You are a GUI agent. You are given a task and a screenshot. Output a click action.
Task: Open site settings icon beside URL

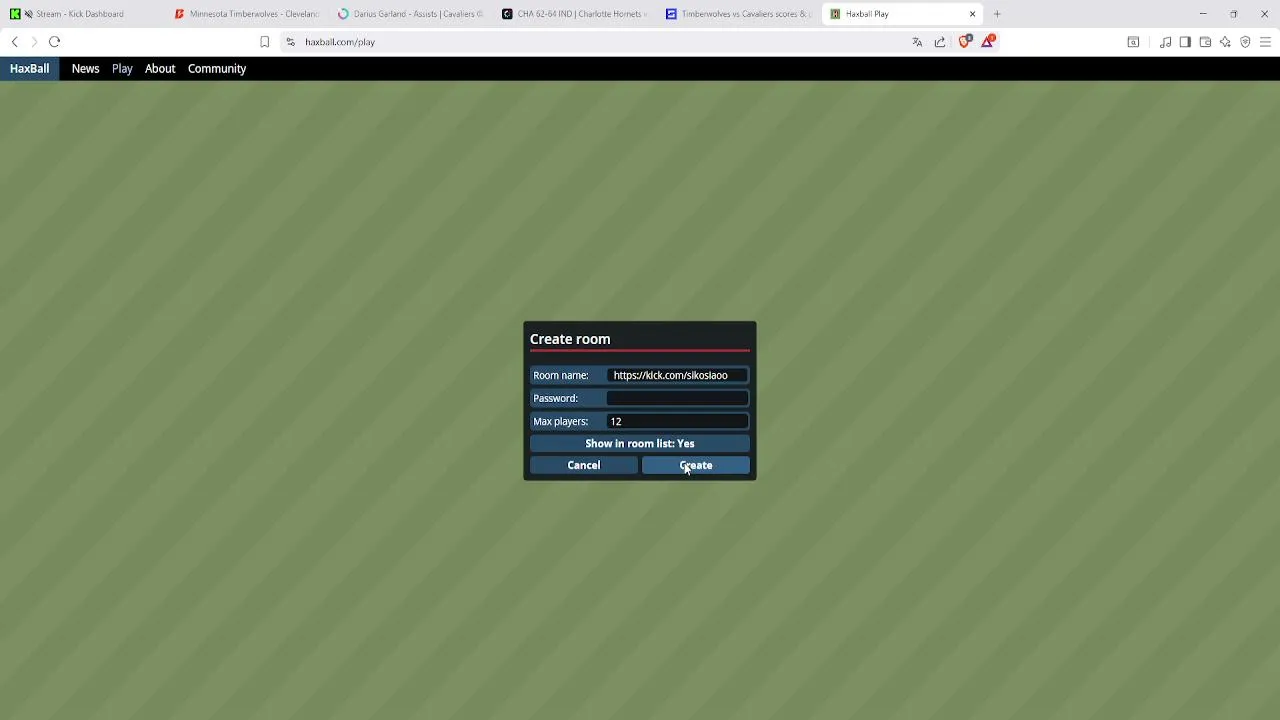(290, 42)
